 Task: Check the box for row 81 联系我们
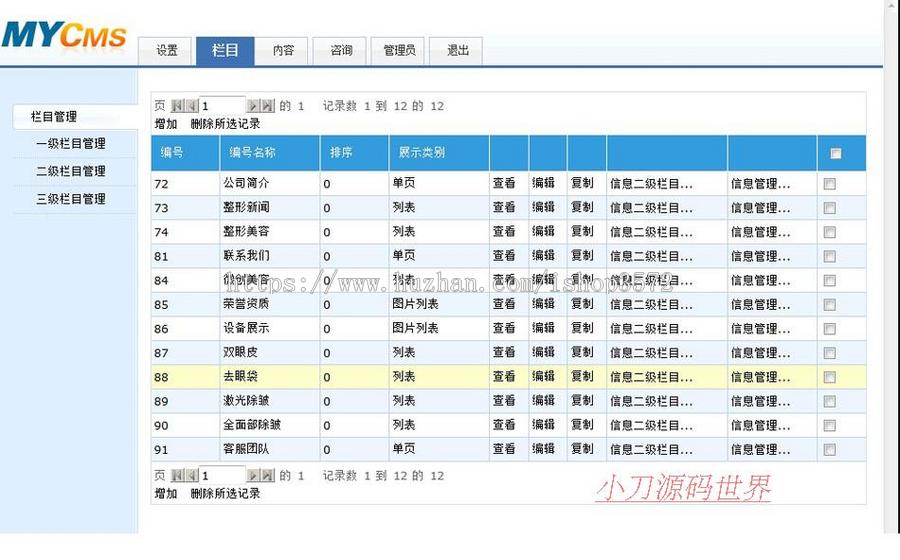coord(829,256)
